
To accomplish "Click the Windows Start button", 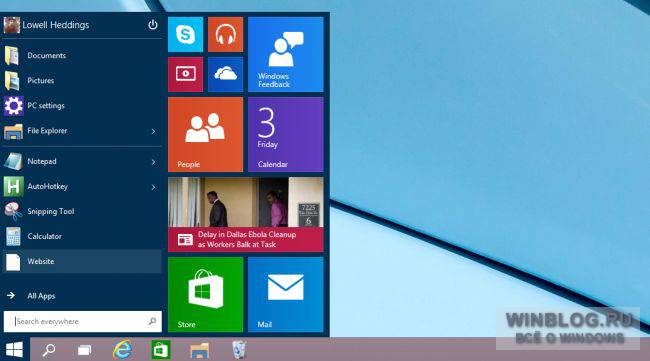I will coord(14,350).
